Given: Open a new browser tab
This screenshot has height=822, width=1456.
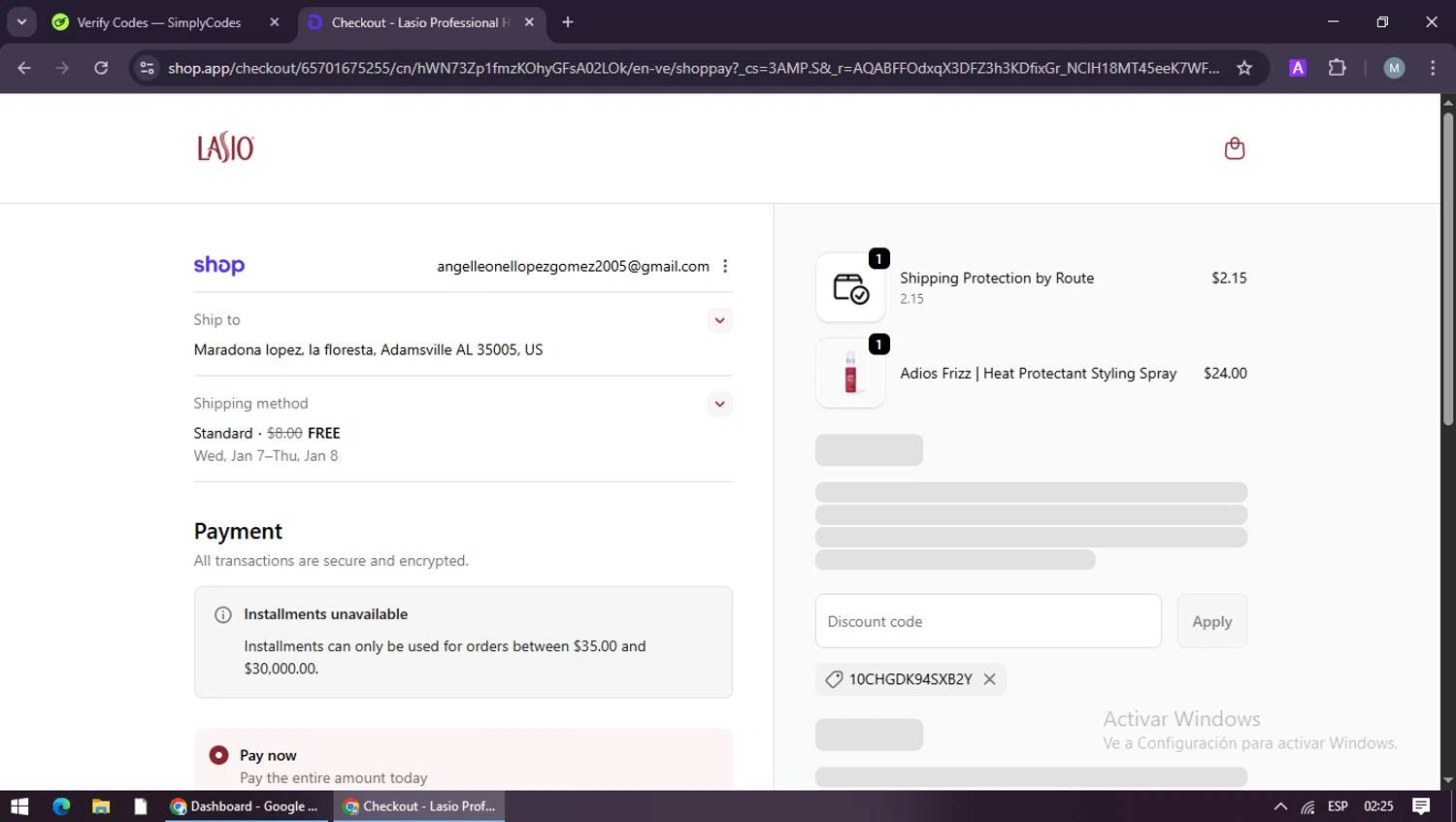Looking at the screenshot, I should (x=568, y=22).
